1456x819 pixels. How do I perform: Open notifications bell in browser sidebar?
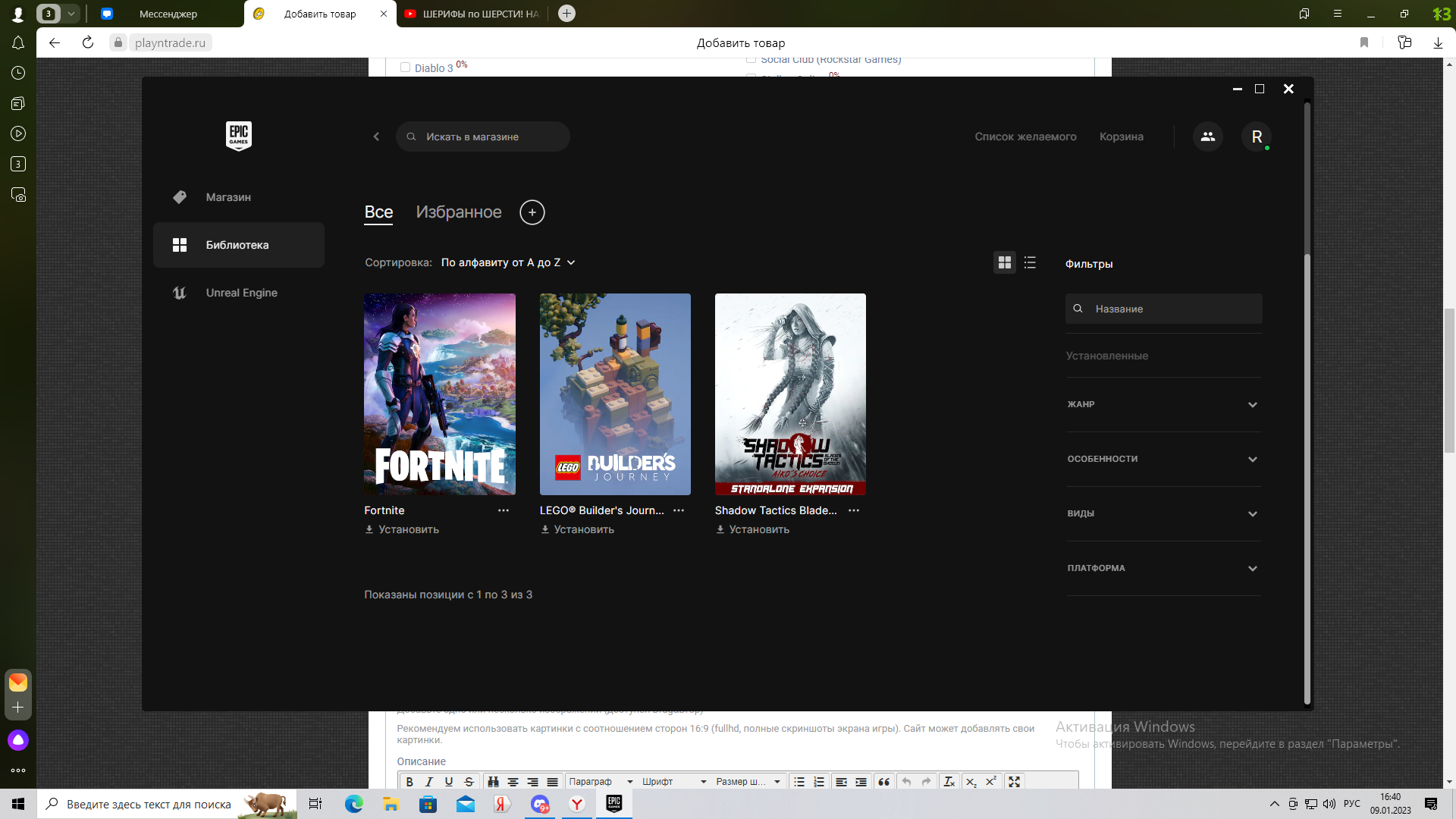[18, 42]
